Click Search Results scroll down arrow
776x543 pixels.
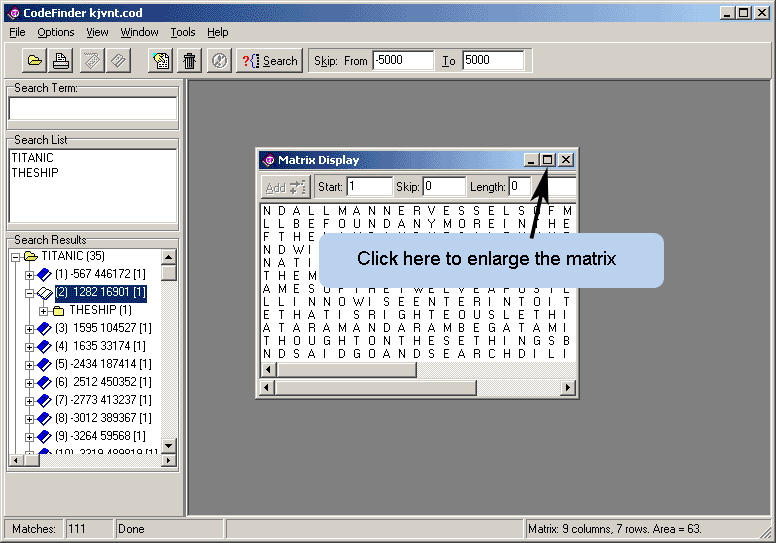click(x=169, y=445)
